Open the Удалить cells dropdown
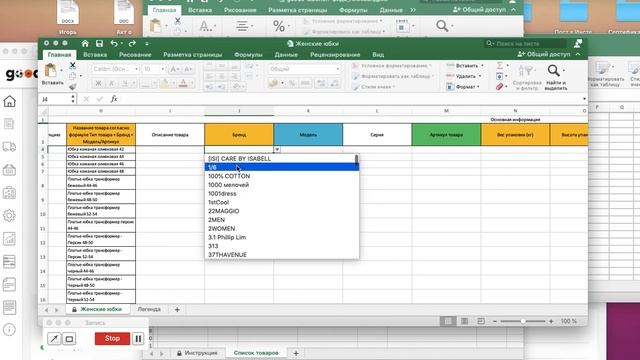This screenshot has width=640, height=360. (464, 76)
